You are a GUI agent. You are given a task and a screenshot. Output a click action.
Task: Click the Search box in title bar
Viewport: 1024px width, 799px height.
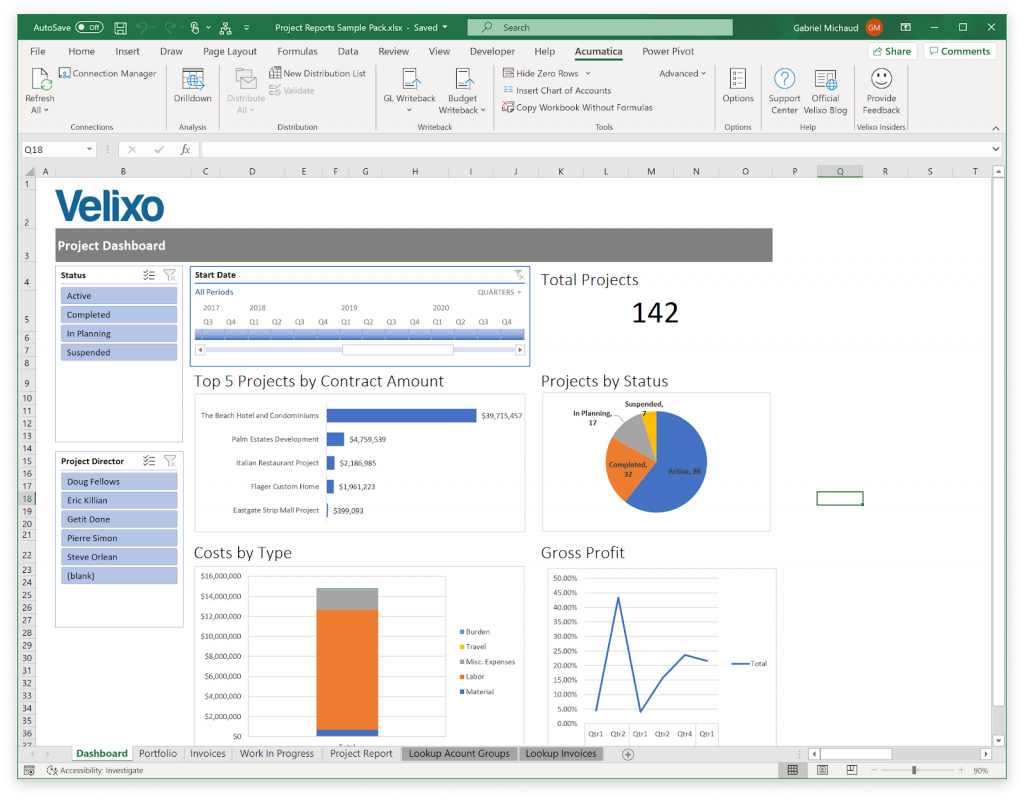coord(600,27)
